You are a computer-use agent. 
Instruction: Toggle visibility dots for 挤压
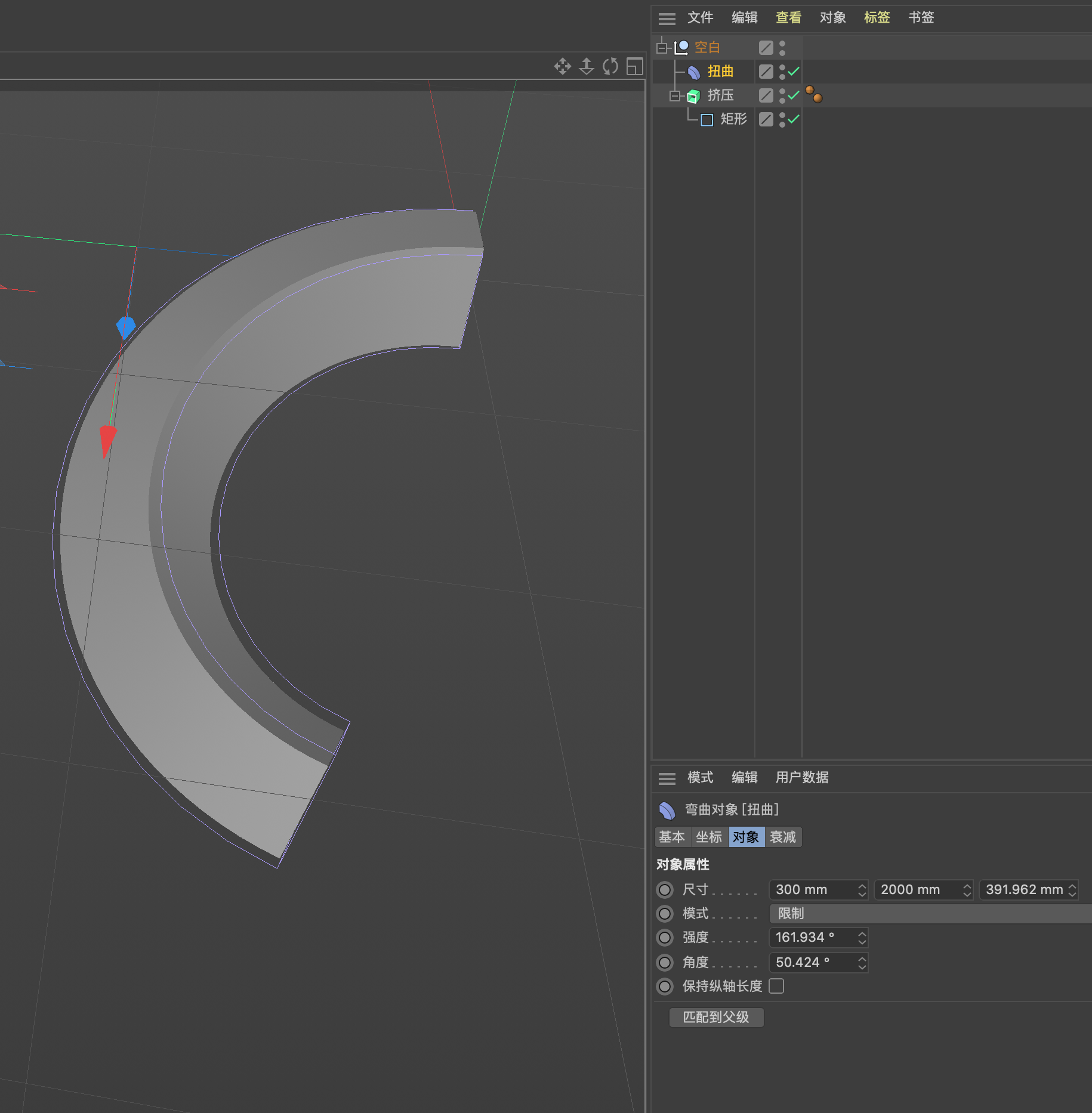tap(782, 95)
